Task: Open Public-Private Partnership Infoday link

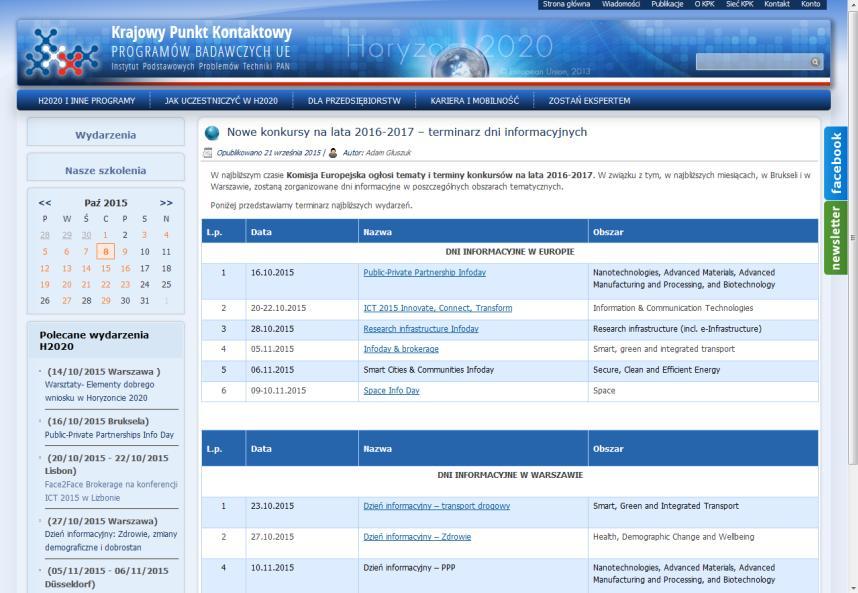Action: click(x=425, y=272)
